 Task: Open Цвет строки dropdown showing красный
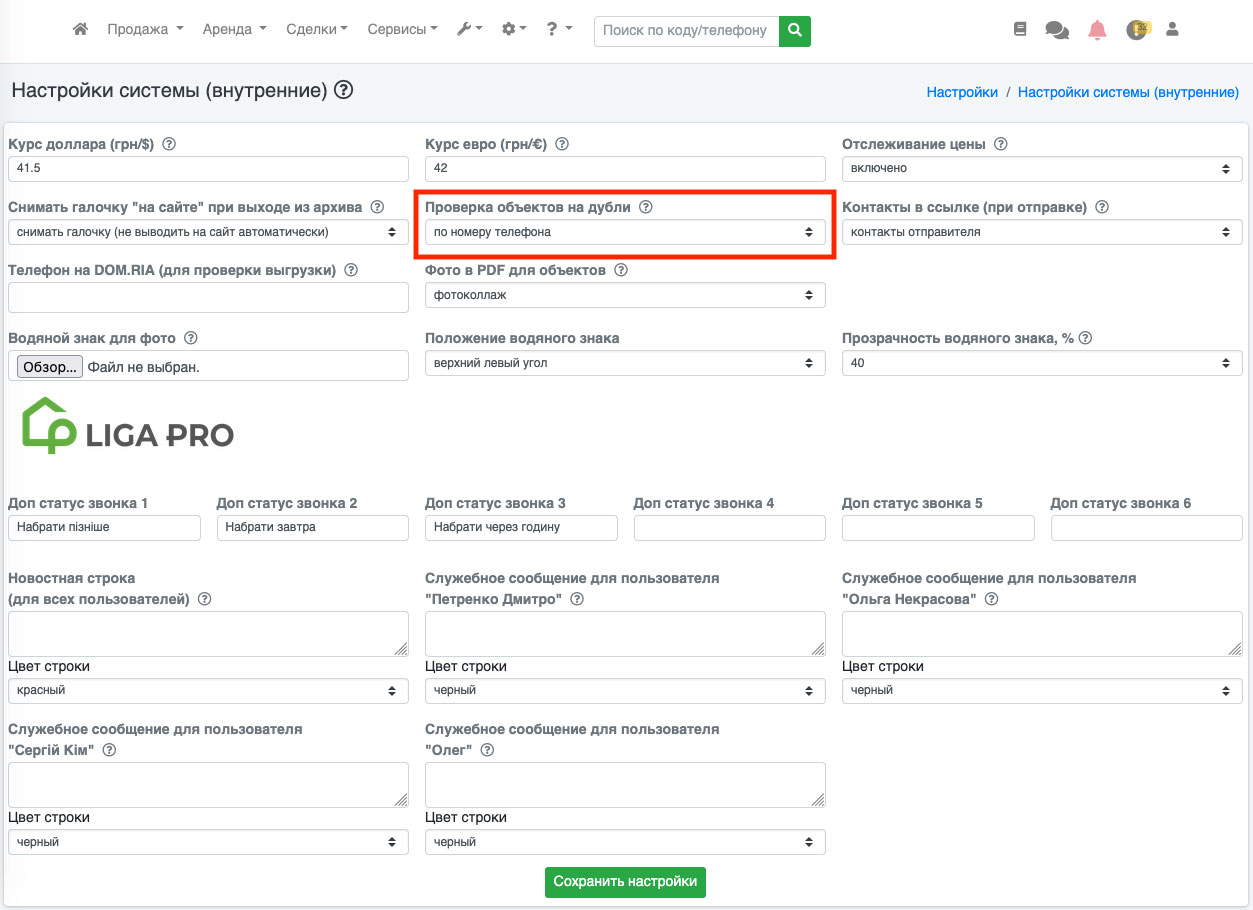click(208, 690)
